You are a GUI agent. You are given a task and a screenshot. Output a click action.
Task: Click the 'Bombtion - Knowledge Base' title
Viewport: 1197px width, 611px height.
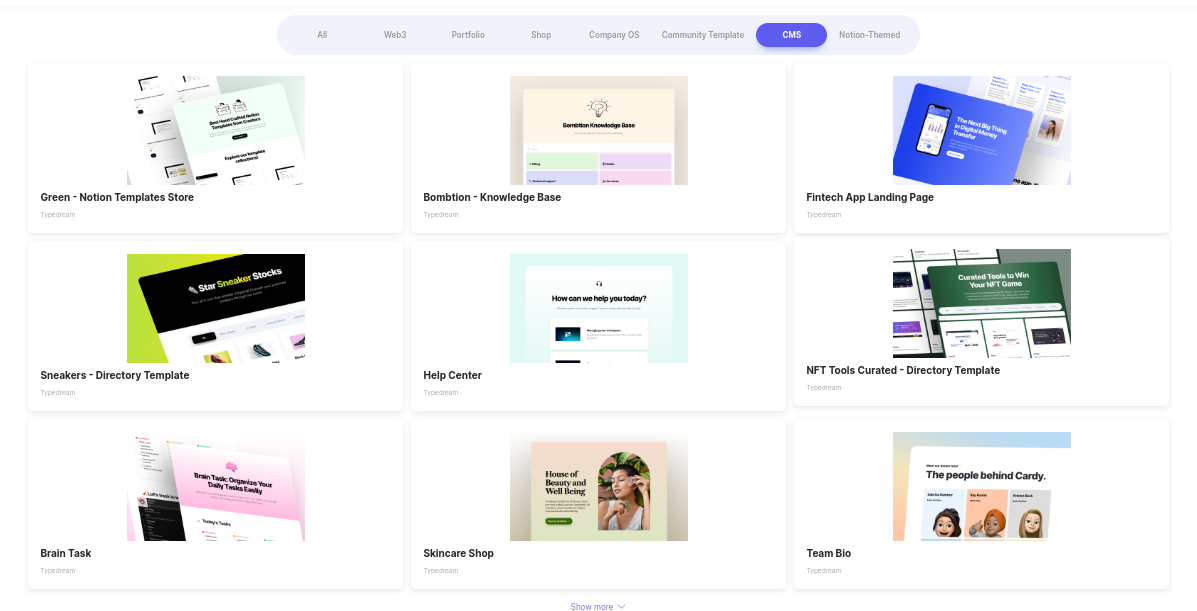point(492,197)
